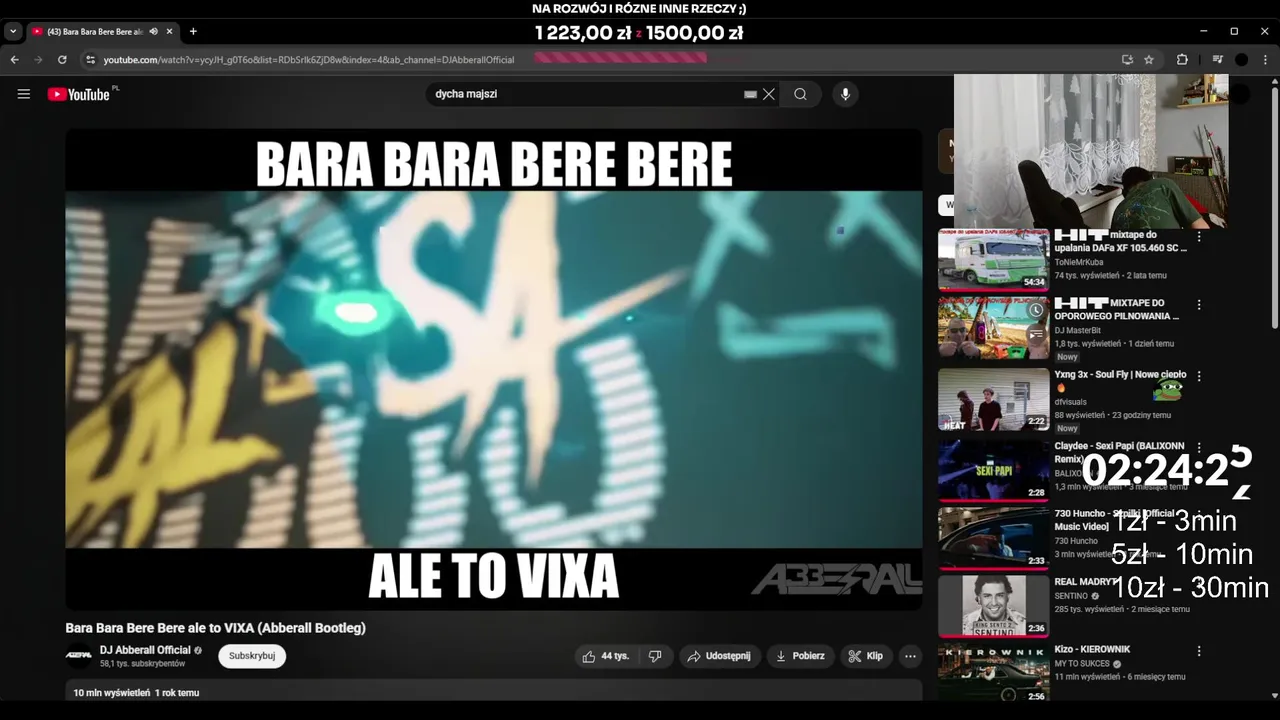Viewport: 1280px width, 720px height.
Task: Click the ToNieMrKuba channel name
Action: click(x=1078, y=262)
